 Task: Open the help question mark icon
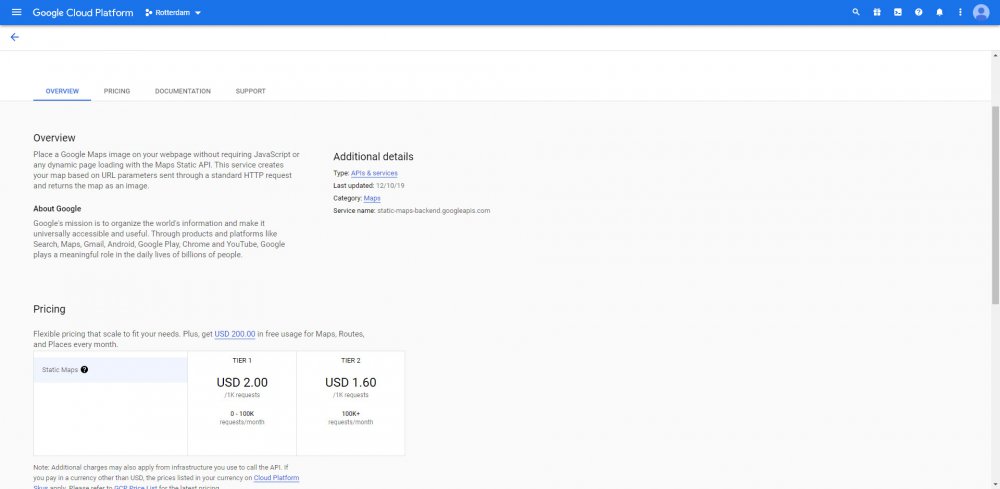click(x=918, y=12)
